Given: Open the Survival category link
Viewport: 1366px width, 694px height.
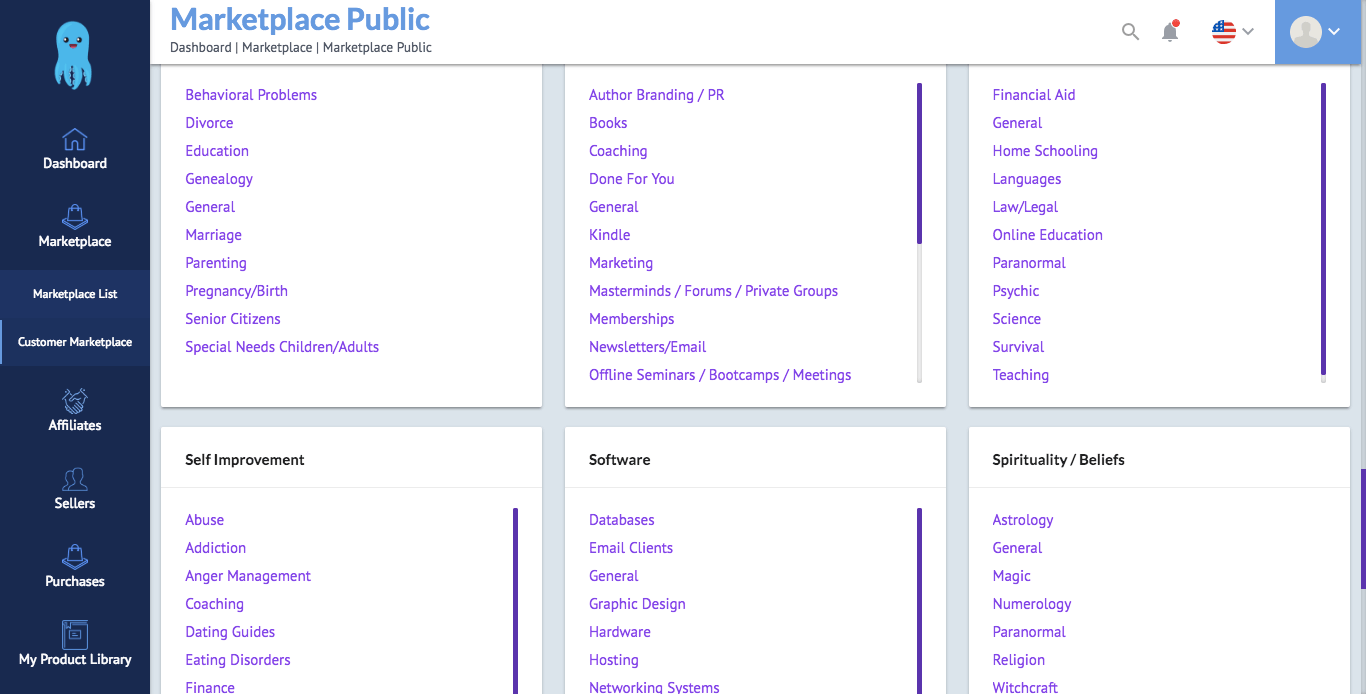Looking at the screenshot, I should [x=1018, y=347].
